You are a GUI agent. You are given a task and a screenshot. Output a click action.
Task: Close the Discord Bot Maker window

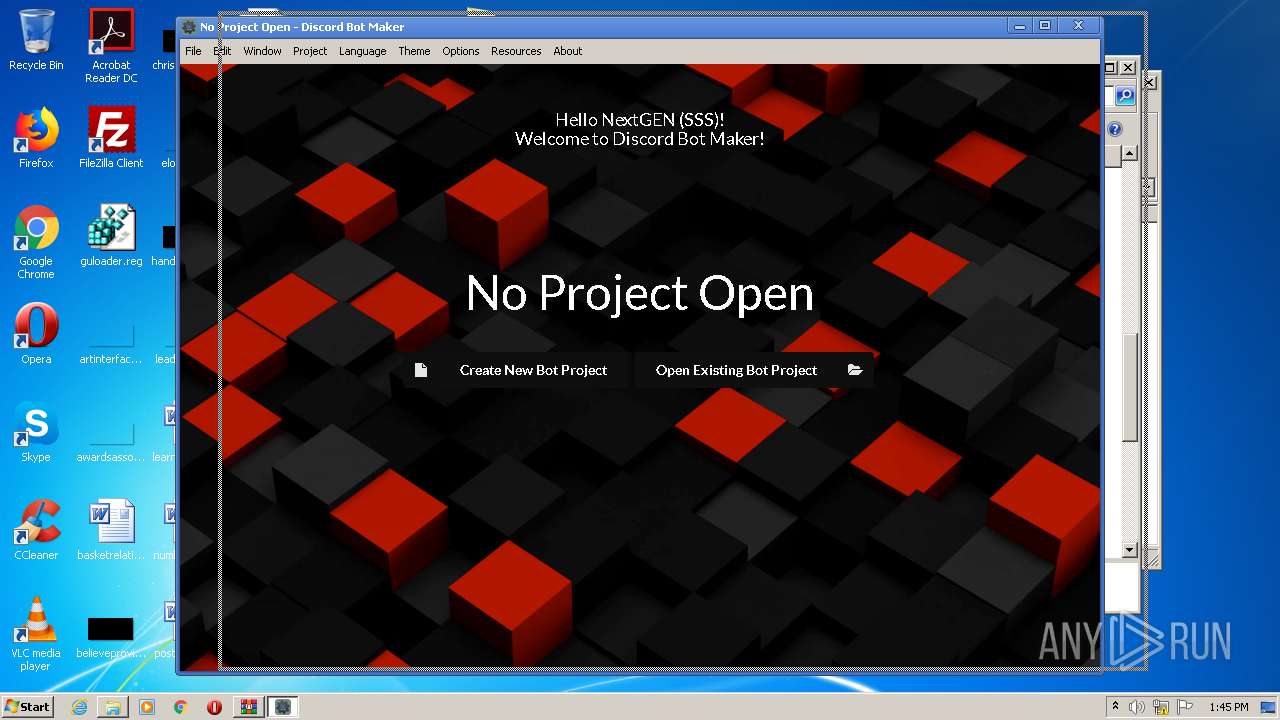(1078, 26)
